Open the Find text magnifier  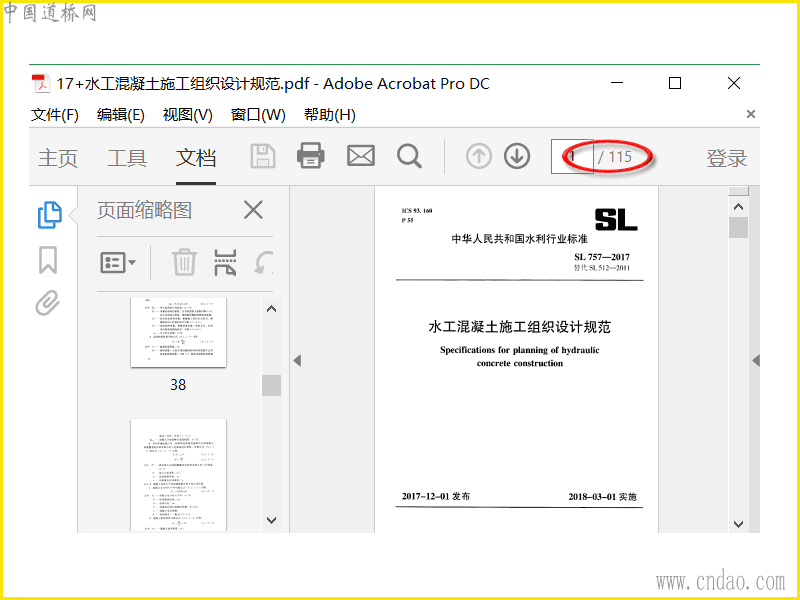(x=409, y=156)
